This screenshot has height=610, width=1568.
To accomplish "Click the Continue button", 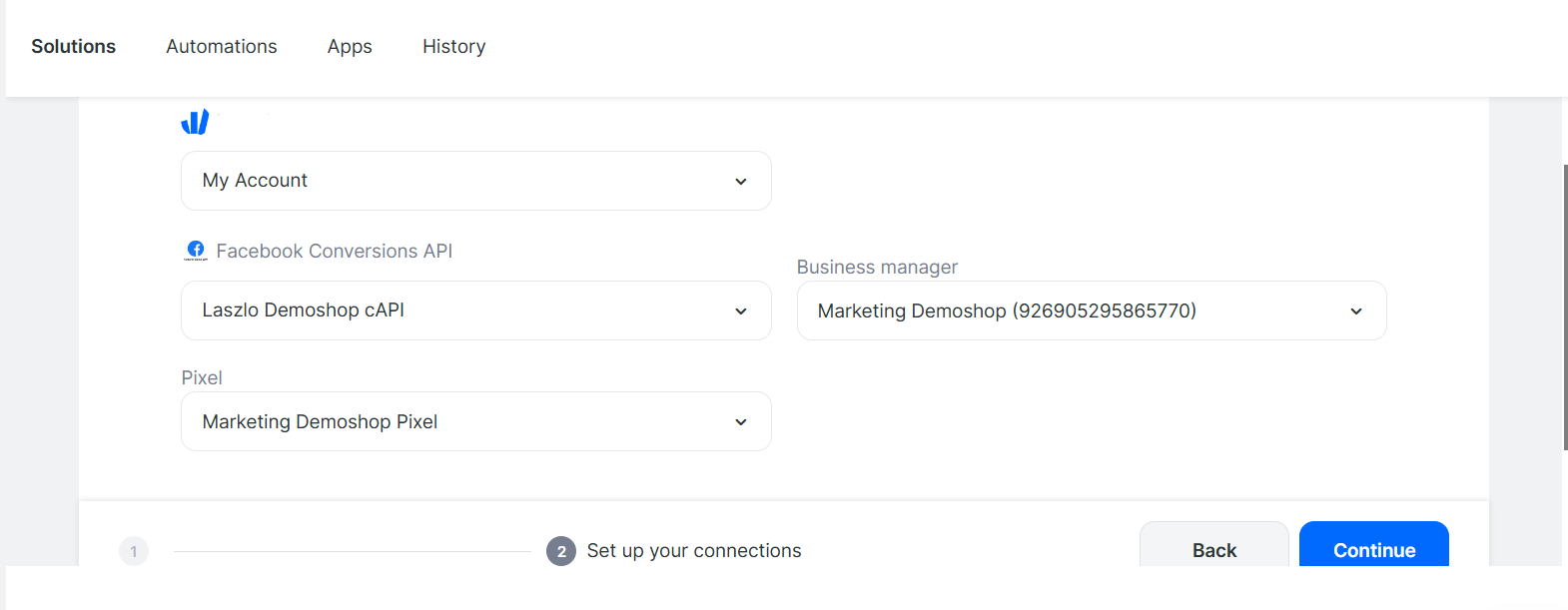I will (1374, 545).
